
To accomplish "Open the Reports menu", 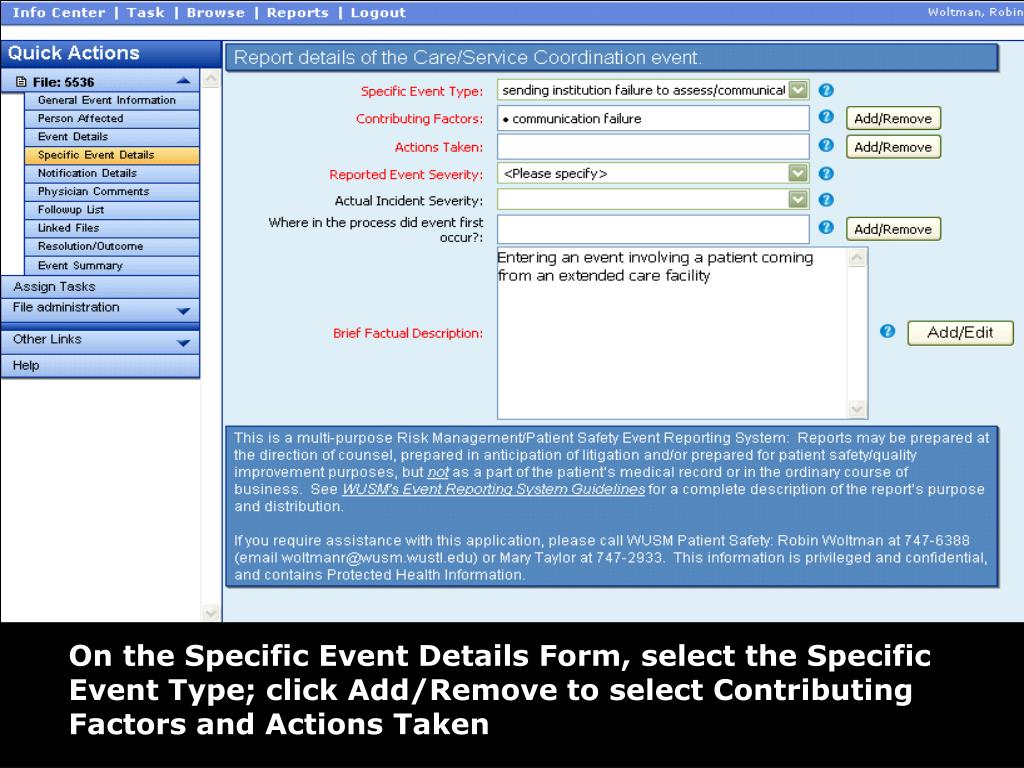I will pyautogui.click(x=297, y=12).
